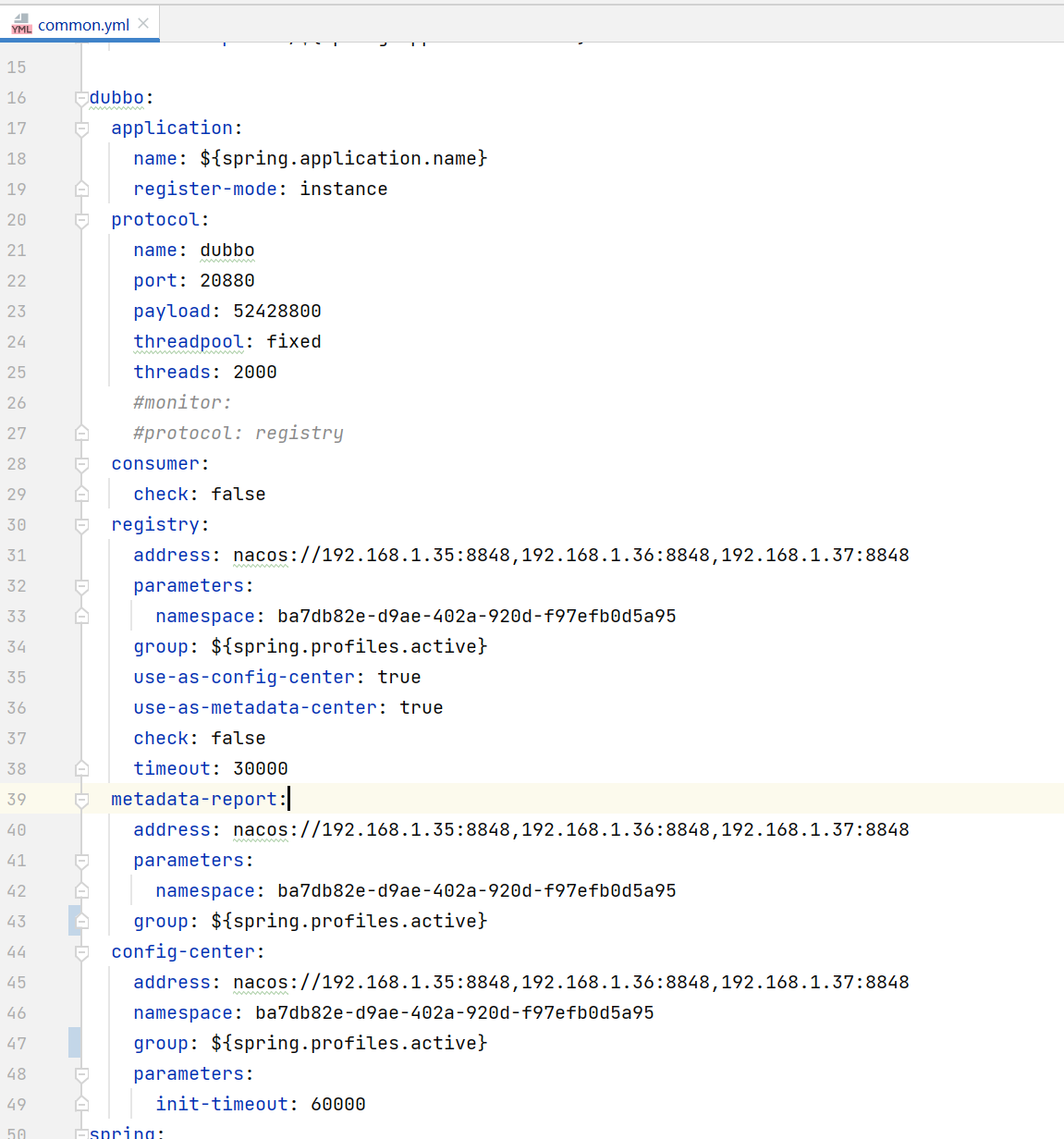Collapse the protocol block fold marker

click(x=81, y=220)
